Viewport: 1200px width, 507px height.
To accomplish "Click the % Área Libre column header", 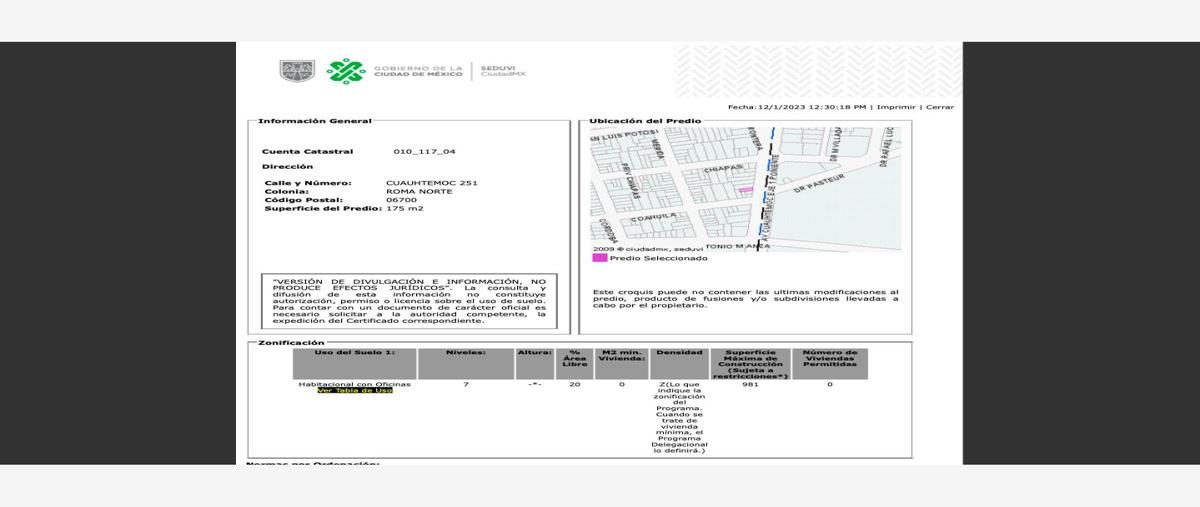I will pos(575,363).
